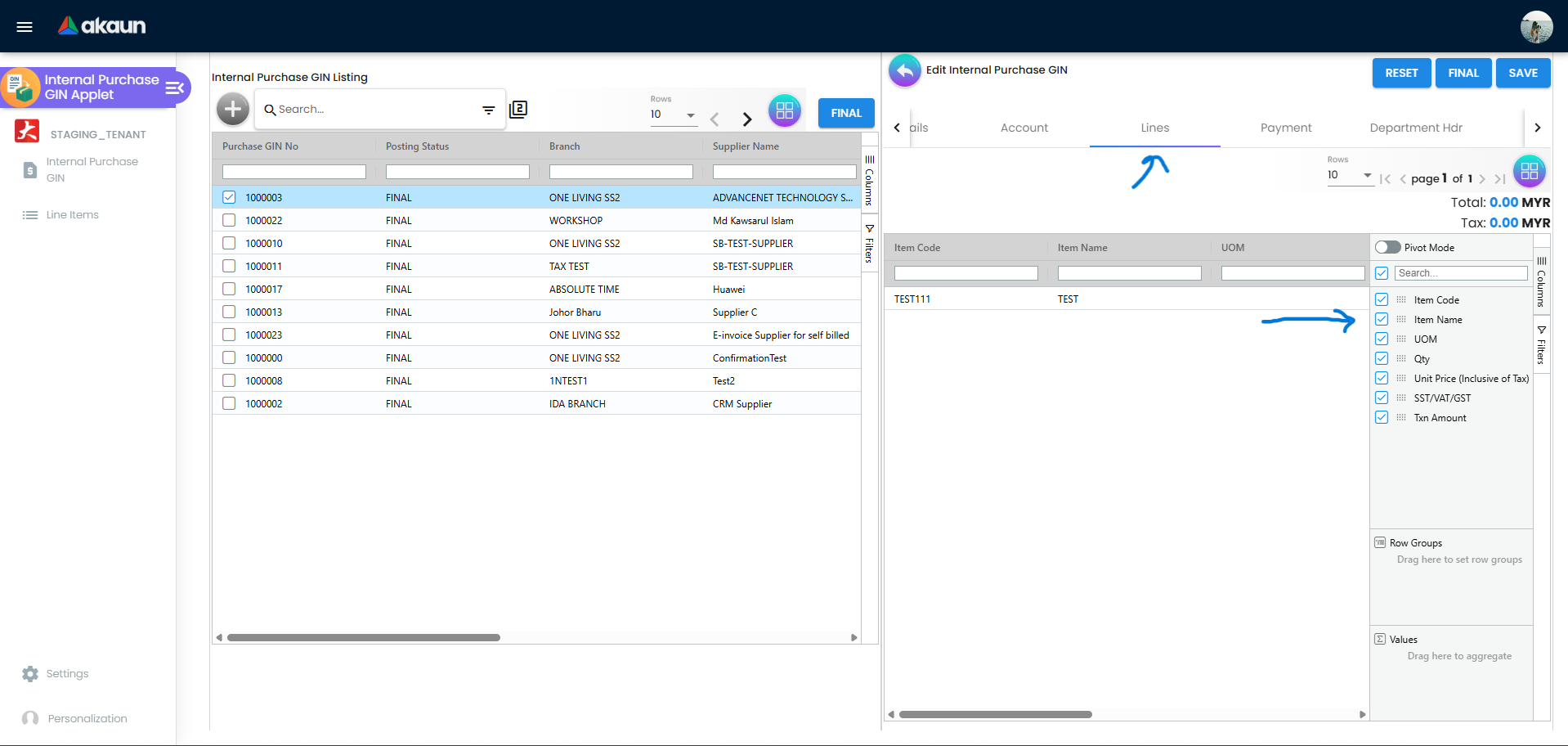This screenshot has width=1568, height=746.
Task: Click the next page chevron in the listing
Action: click(746, 119)
